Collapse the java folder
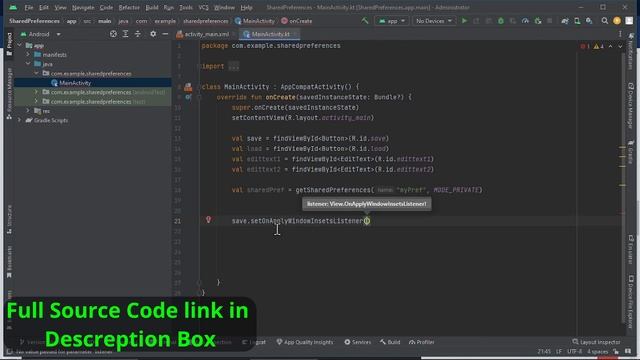The height and width of the screenshot is (360, 640). tap(28, 64)
